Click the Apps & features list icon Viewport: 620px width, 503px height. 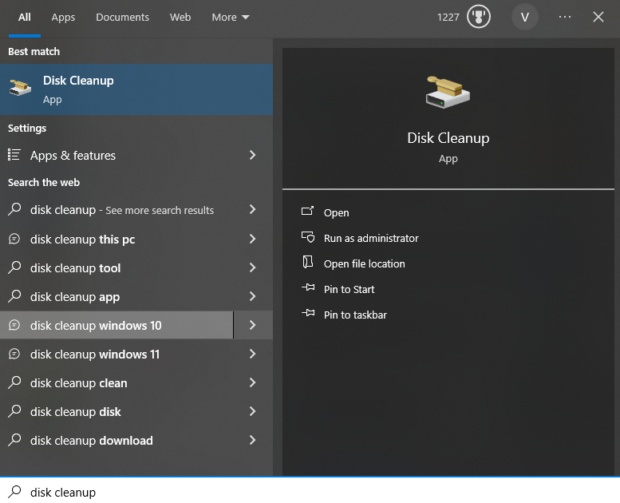[15, 155]
